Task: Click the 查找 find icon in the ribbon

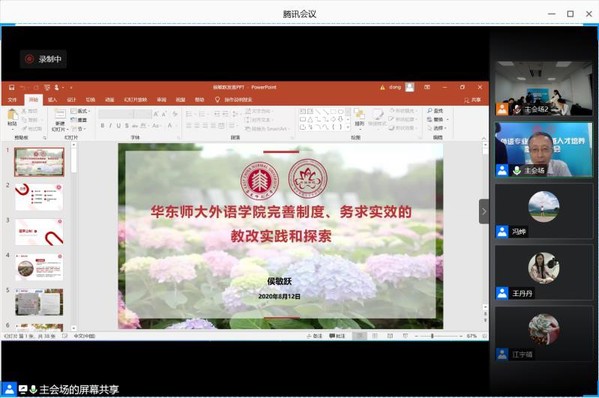Action: click(435, 111)
